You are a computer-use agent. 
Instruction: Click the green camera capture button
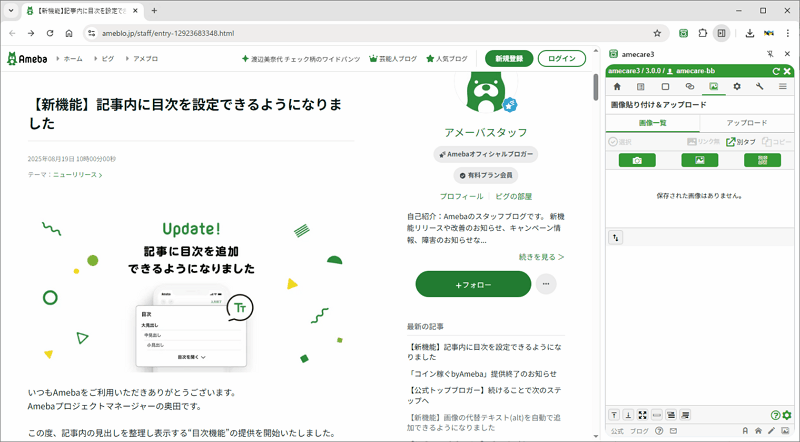coord(637,160)
